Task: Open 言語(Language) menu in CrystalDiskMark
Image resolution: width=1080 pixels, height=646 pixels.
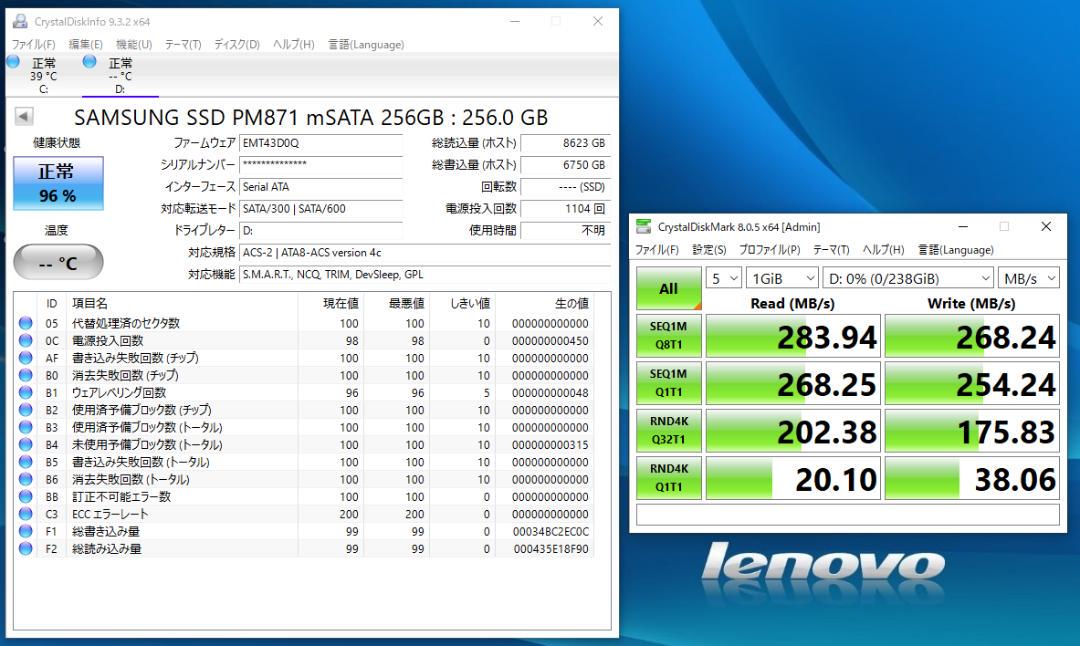Action: click(955, 250)
